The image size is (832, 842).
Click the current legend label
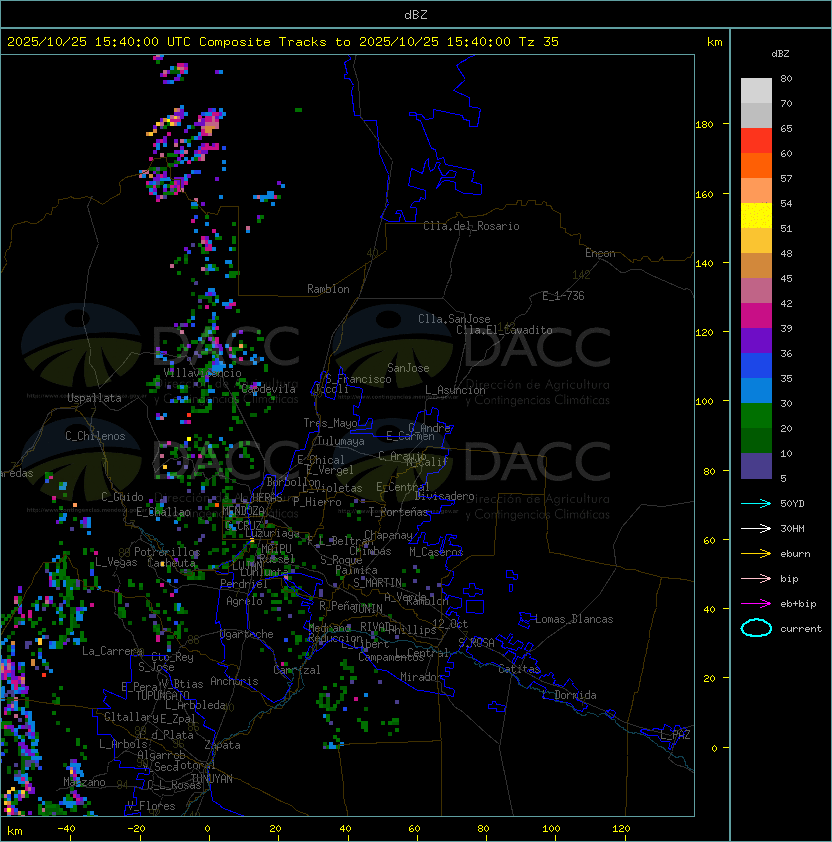(801, 629)
